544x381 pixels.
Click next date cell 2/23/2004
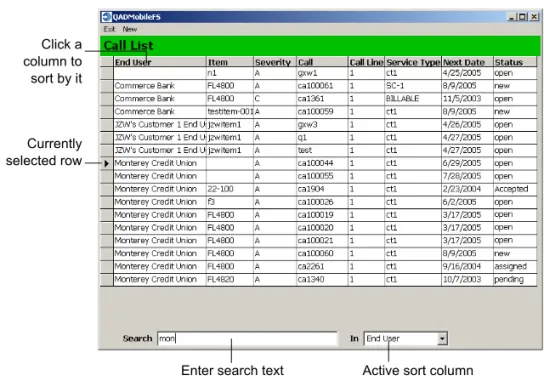[467, 189]
